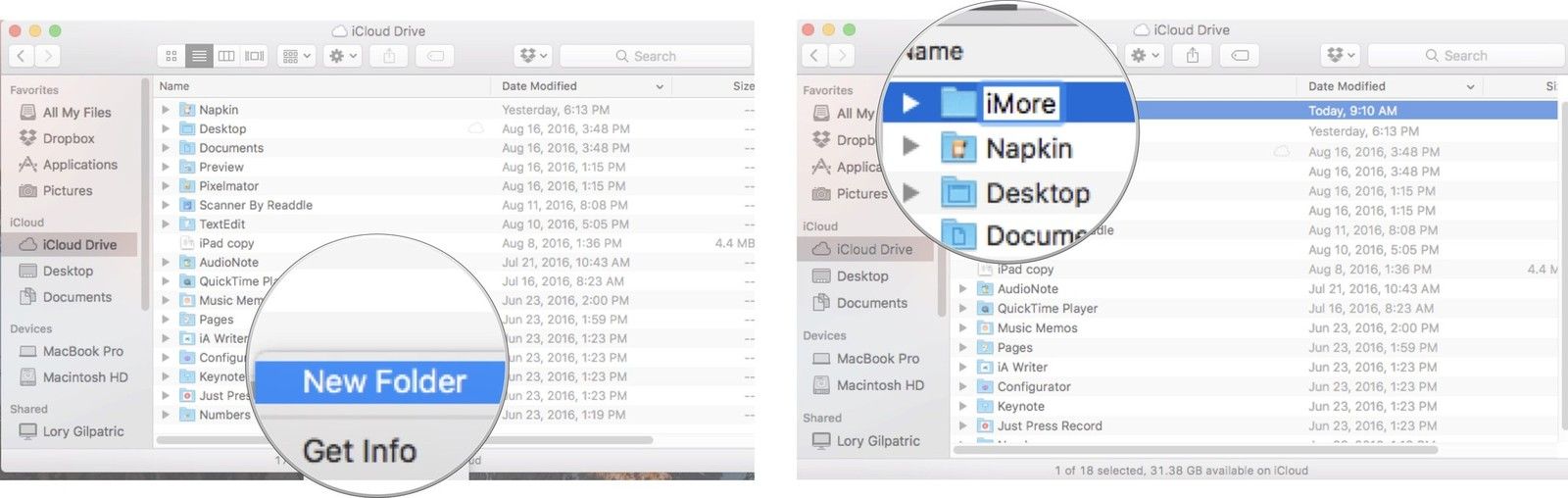Open Applications in the left window sidebar
Screen dimensions: 1568x498
click(78, 165)
